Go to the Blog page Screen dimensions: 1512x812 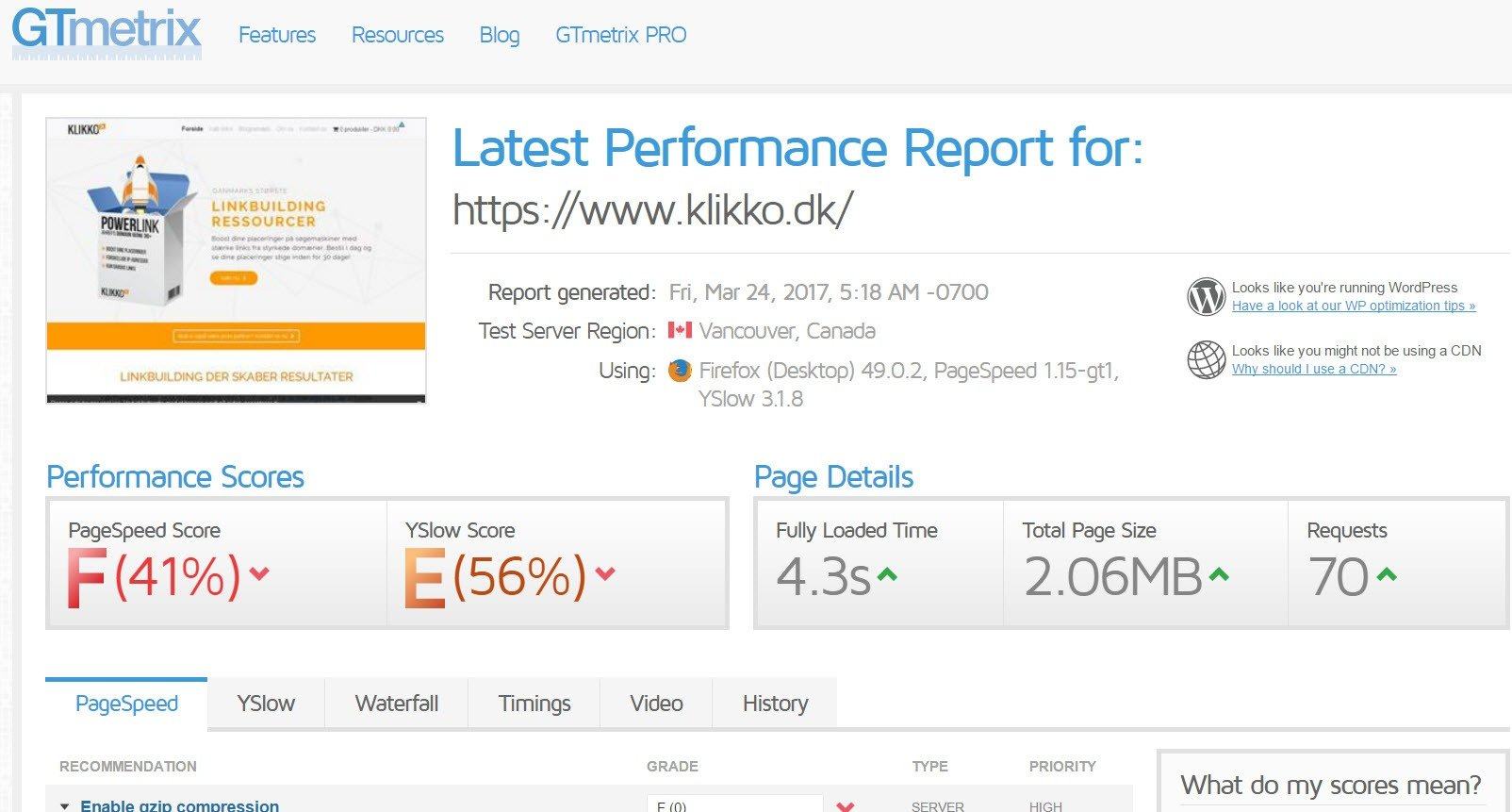[500, 35]
